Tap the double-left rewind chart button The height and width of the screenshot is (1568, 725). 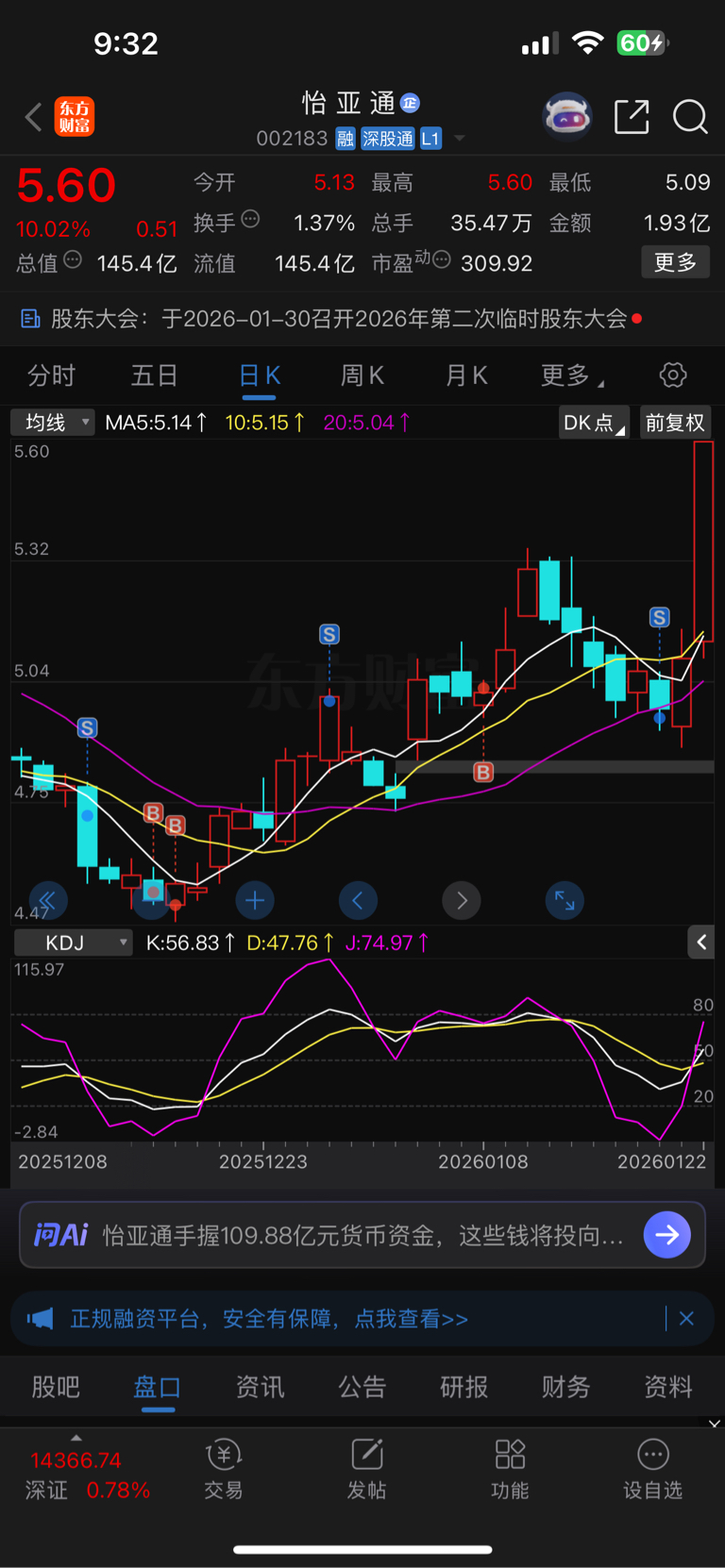(x=48, y=901)
